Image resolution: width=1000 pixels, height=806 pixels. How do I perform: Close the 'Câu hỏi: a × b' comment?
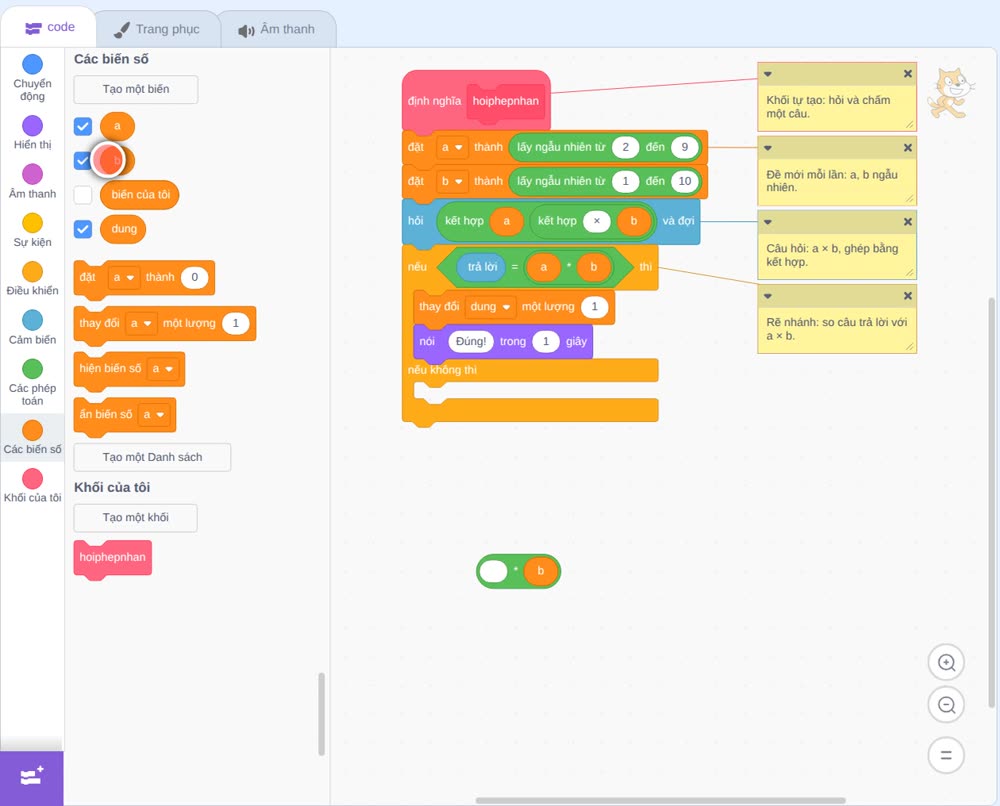coord(908,222)
